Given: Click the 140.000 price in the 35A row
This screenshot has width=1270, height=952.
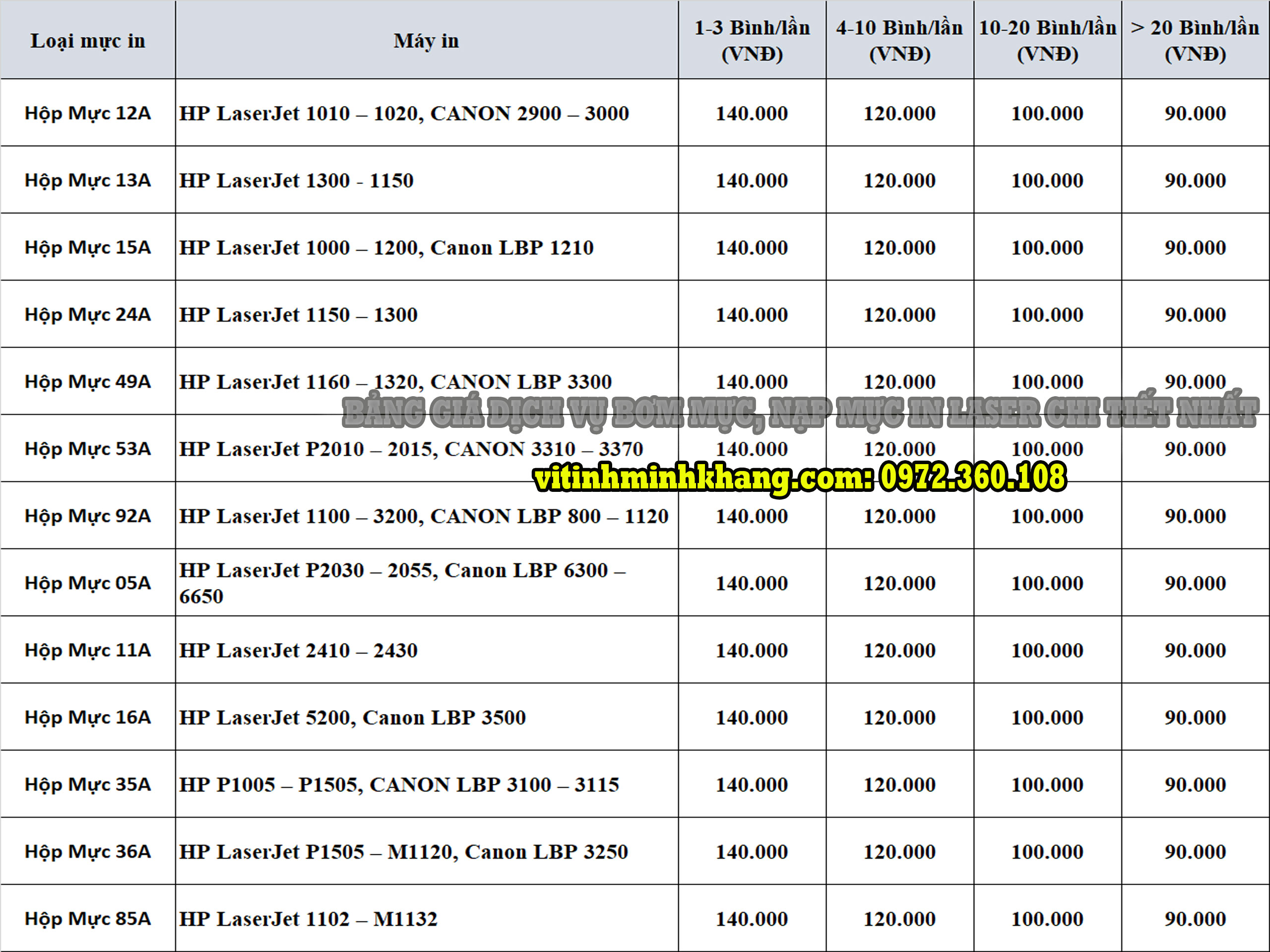Looking at the screenshot, I should pyautogui.click(x=752, y=784).
